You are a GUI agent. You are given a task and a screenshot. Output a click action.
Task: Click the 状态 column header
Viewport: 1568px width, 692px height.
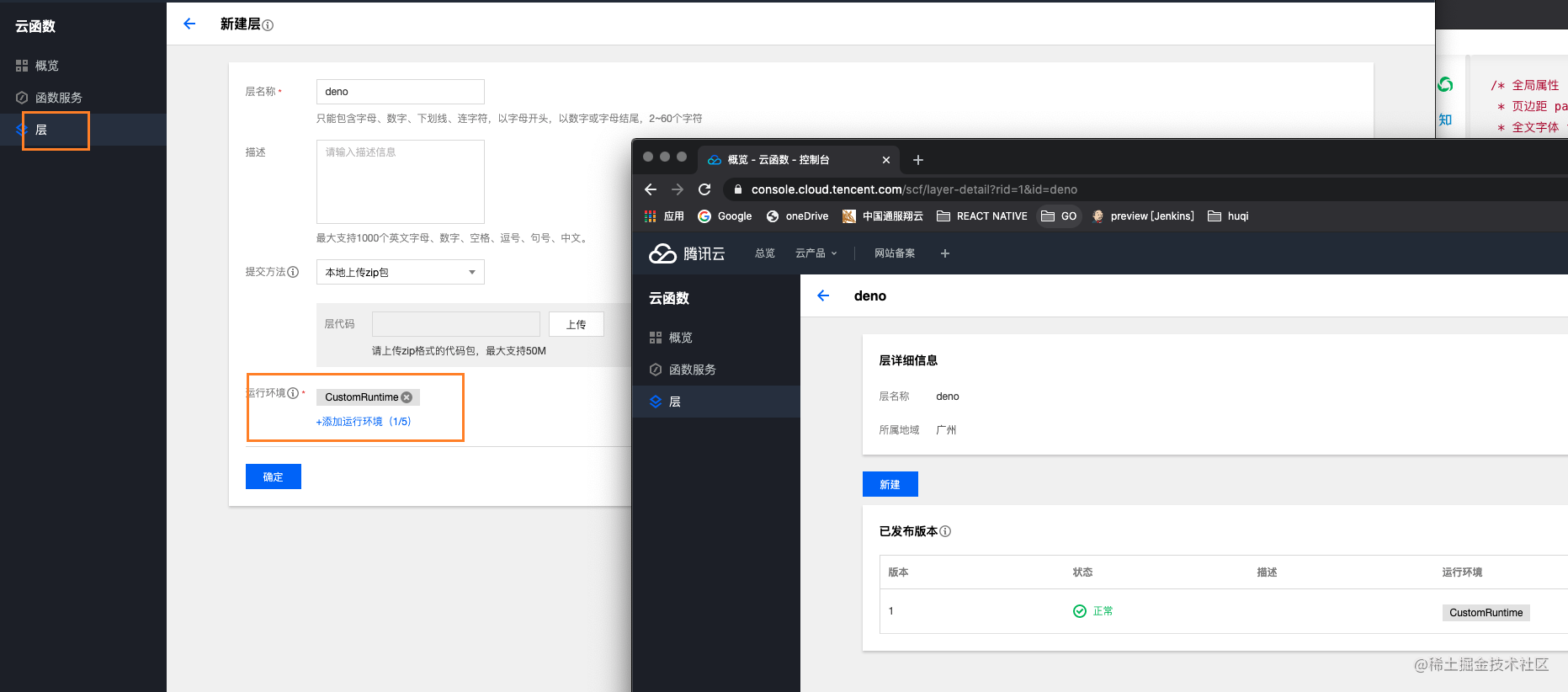(1082, 572)
